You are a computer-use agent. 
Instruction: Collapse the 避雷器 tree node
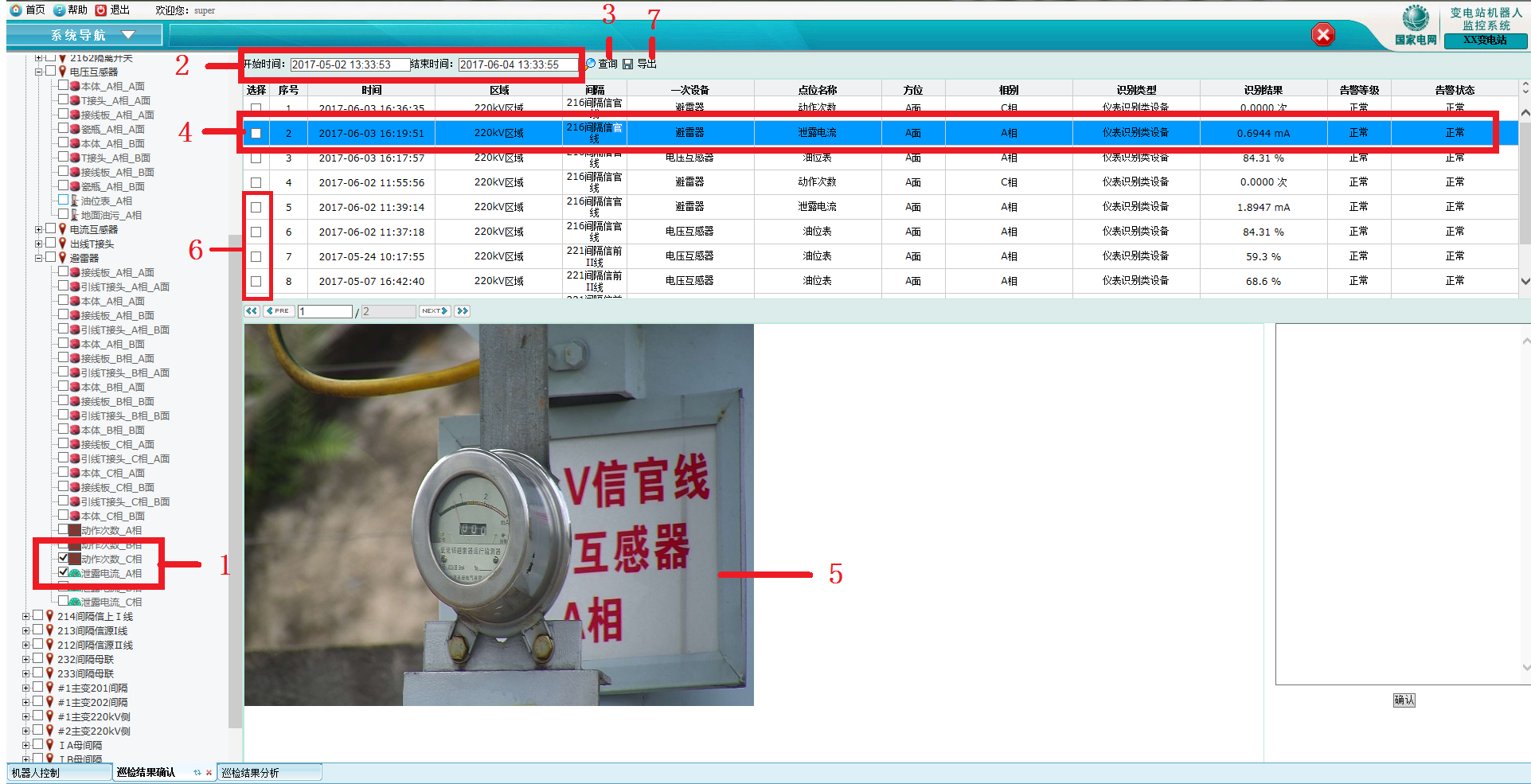pyautogui.click(x=38, y=258)
